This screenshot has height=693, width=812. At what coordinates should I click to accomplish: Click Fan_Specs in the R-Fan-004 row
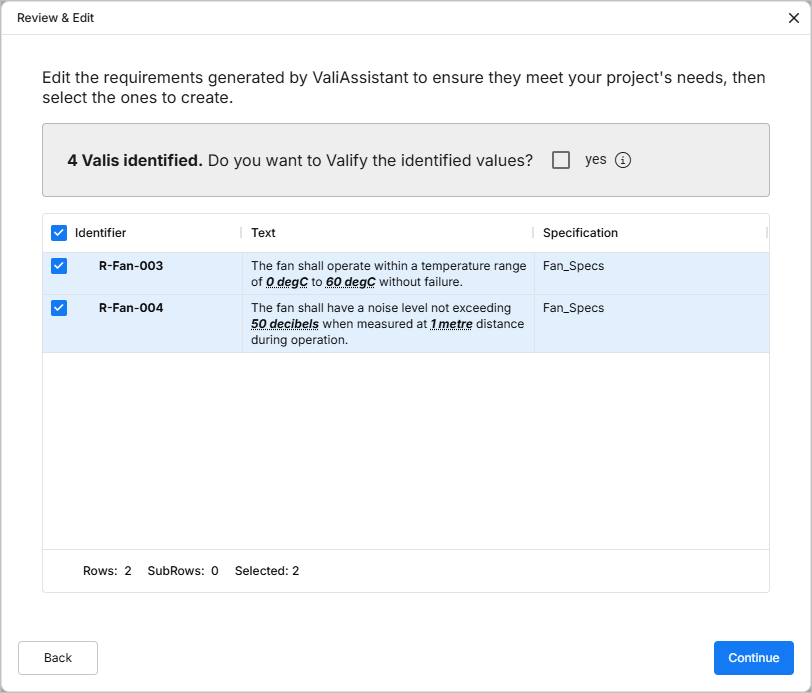click(x=573, y=308)
